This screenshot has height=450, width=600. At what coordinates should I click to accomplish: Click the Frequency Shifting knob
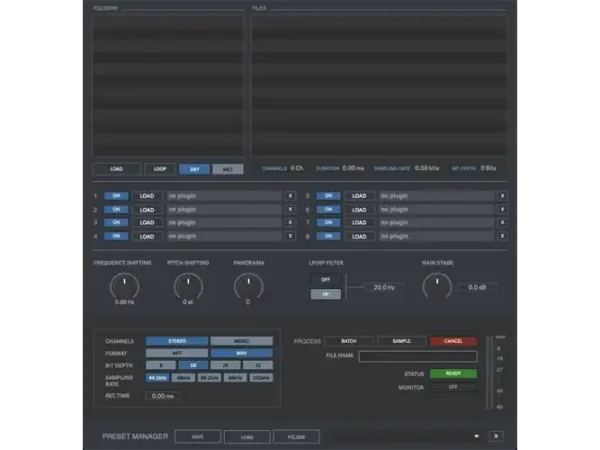click(x=124, y=286)
